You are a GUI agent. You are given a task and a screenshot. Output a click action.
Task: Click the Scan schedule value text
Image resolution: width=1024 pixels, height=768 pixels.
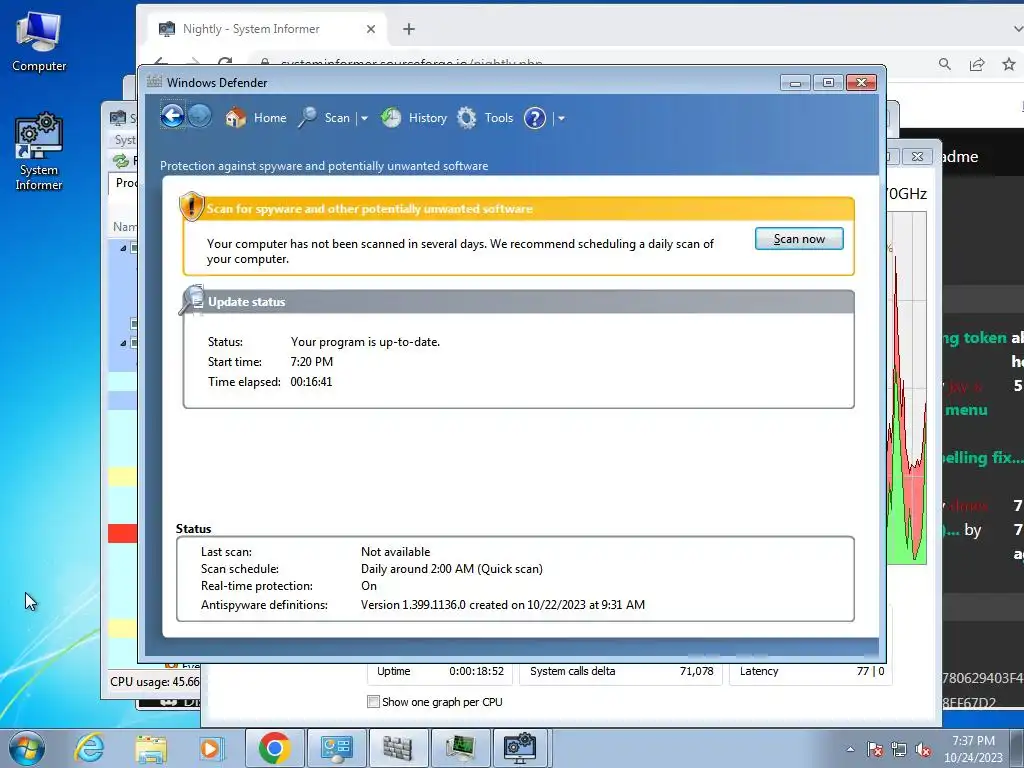[452, 569]
